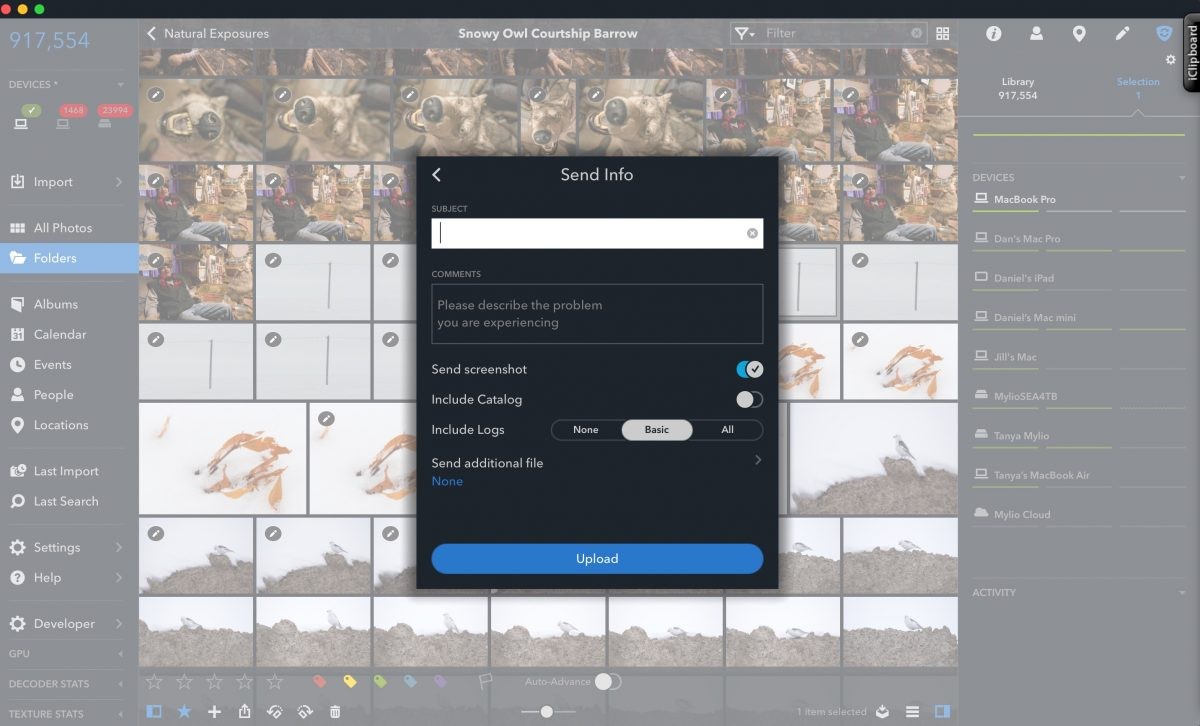Click the Filter funnel icon
1200x726 pixels.
(744, 33)
